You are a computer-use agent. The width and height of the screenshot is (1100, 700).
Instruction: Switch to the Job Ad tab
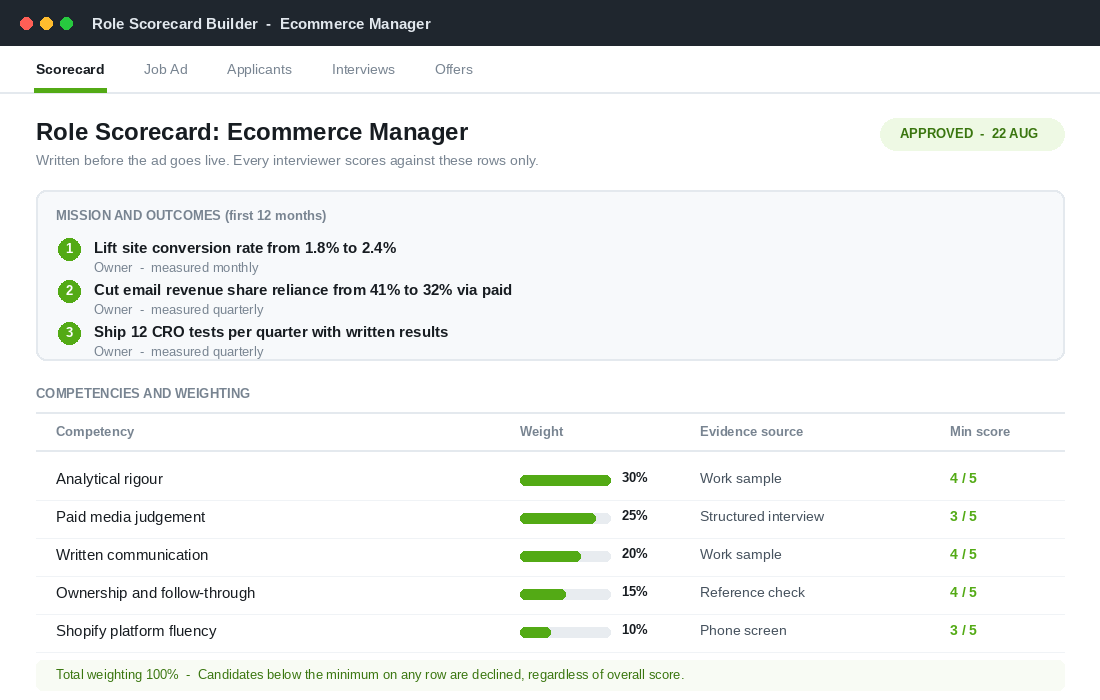pos(166,69)
